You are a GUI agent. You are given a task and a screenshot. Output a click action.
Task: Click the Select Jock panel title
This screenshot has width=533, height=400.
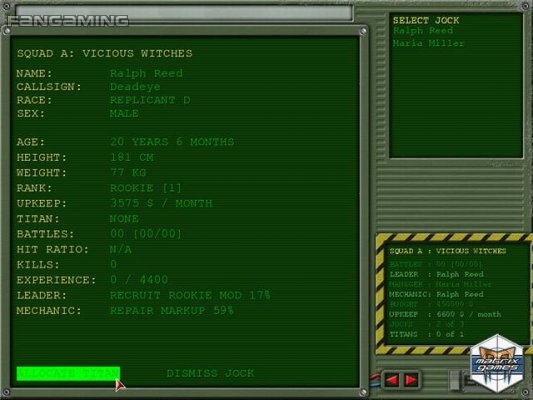pyautogui.click(x=426, y=20)
